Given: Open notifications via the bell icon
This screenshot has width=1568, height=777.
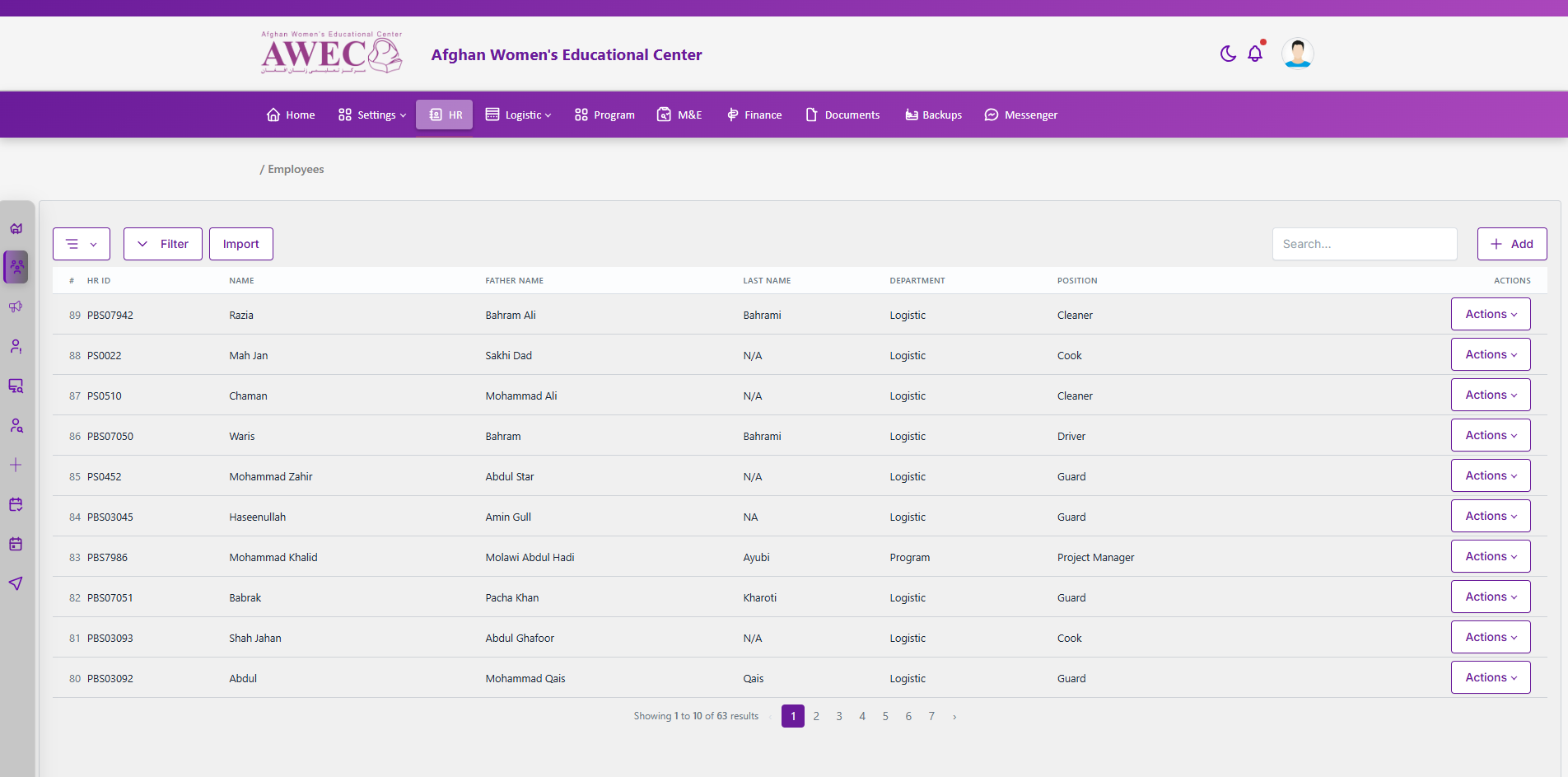Looking at the screenshot, I should (1255, 53).
